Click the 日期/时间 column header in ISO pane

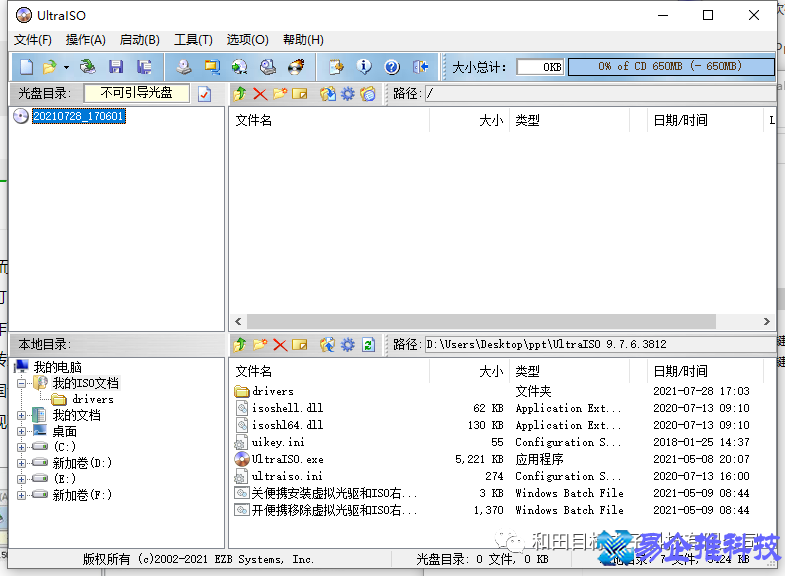point(680,120)
